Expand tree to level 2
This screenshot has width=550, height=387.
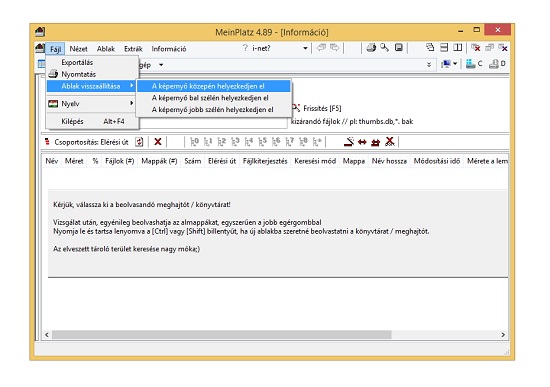(221, 142)
